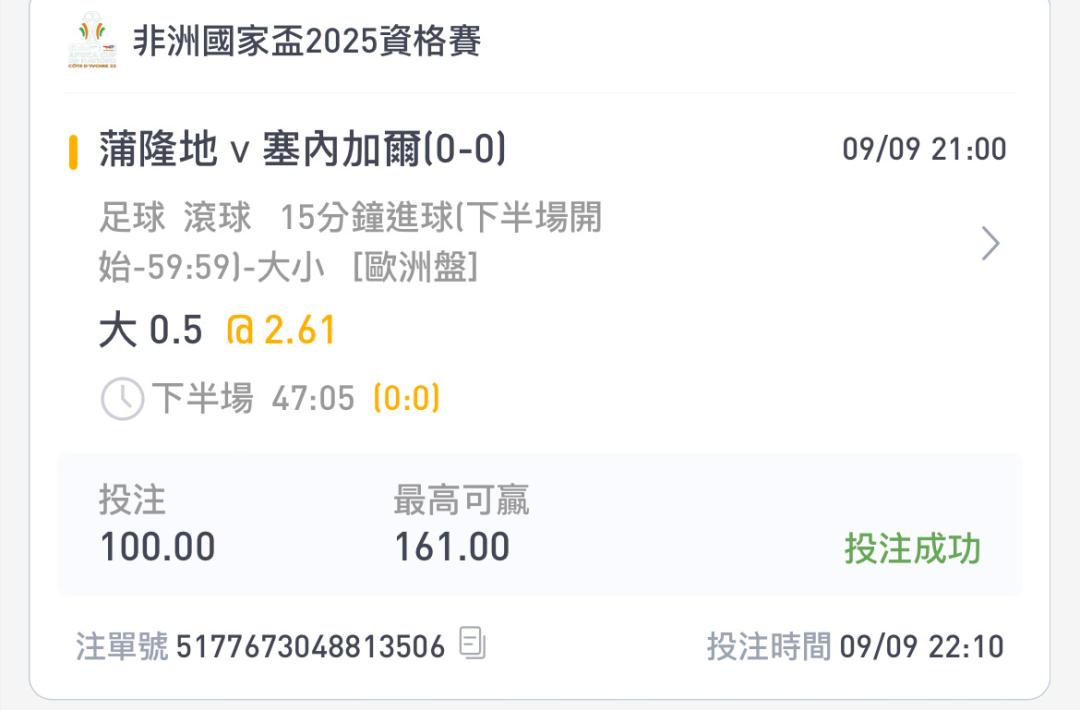
Task: Click the 下半場 47:05 match time
Action: 253,399
